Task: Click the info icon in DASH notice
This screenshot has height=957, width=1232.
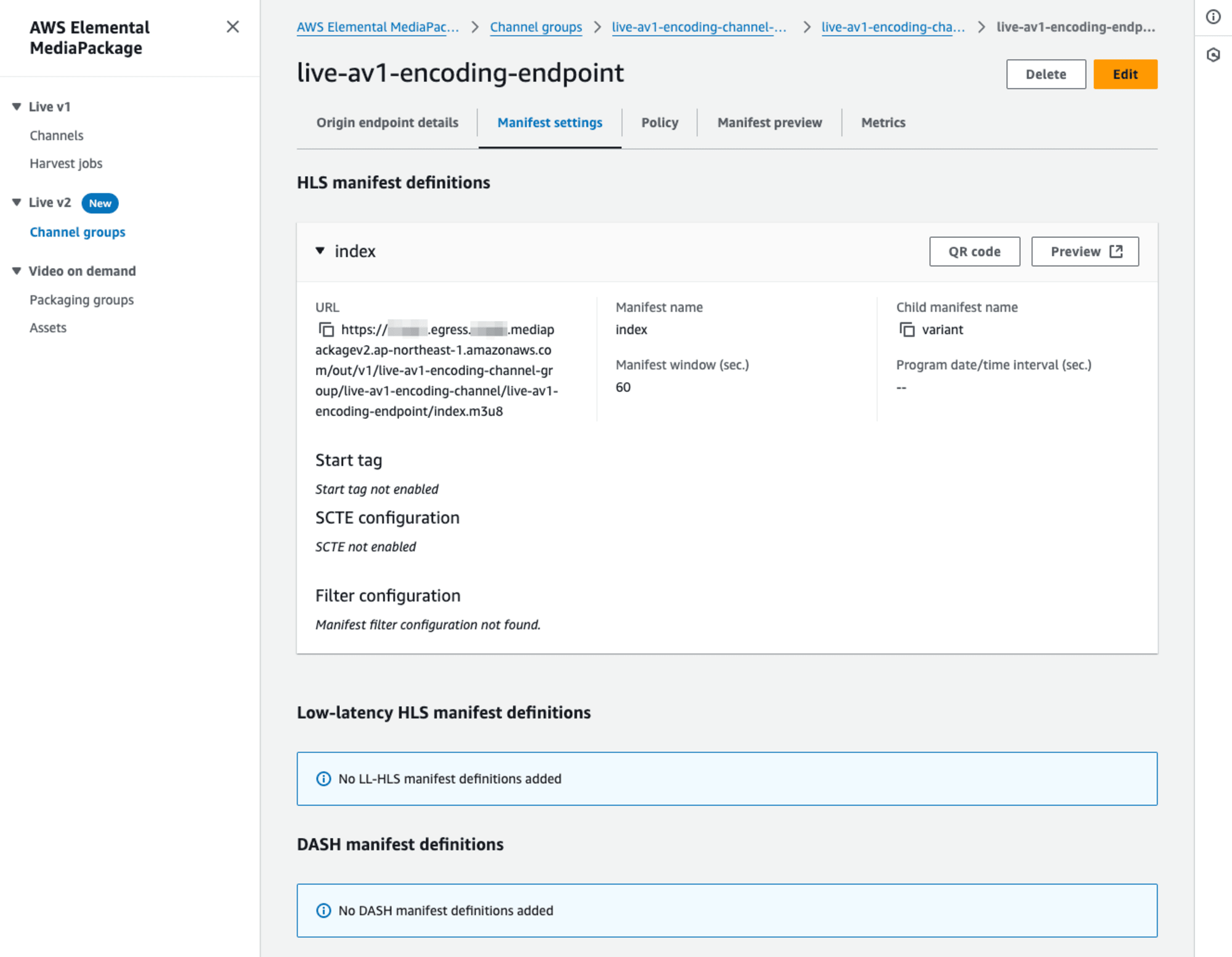Action: click(x=323, y=911)
